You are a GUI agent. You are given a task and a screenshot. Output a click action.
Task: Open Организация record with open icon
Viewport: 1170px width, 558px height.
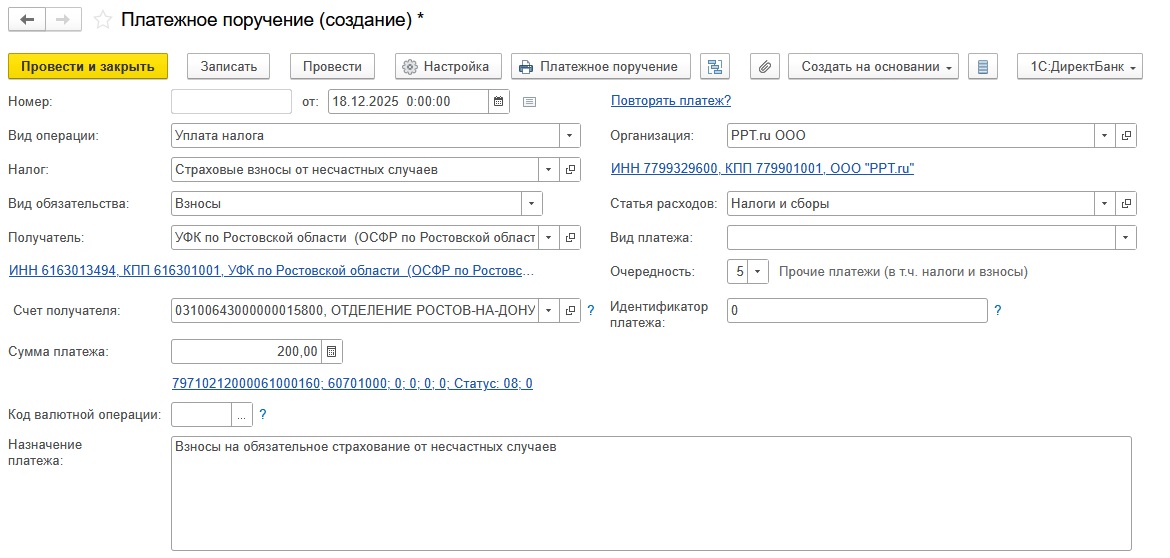[x=1126, y=136]
